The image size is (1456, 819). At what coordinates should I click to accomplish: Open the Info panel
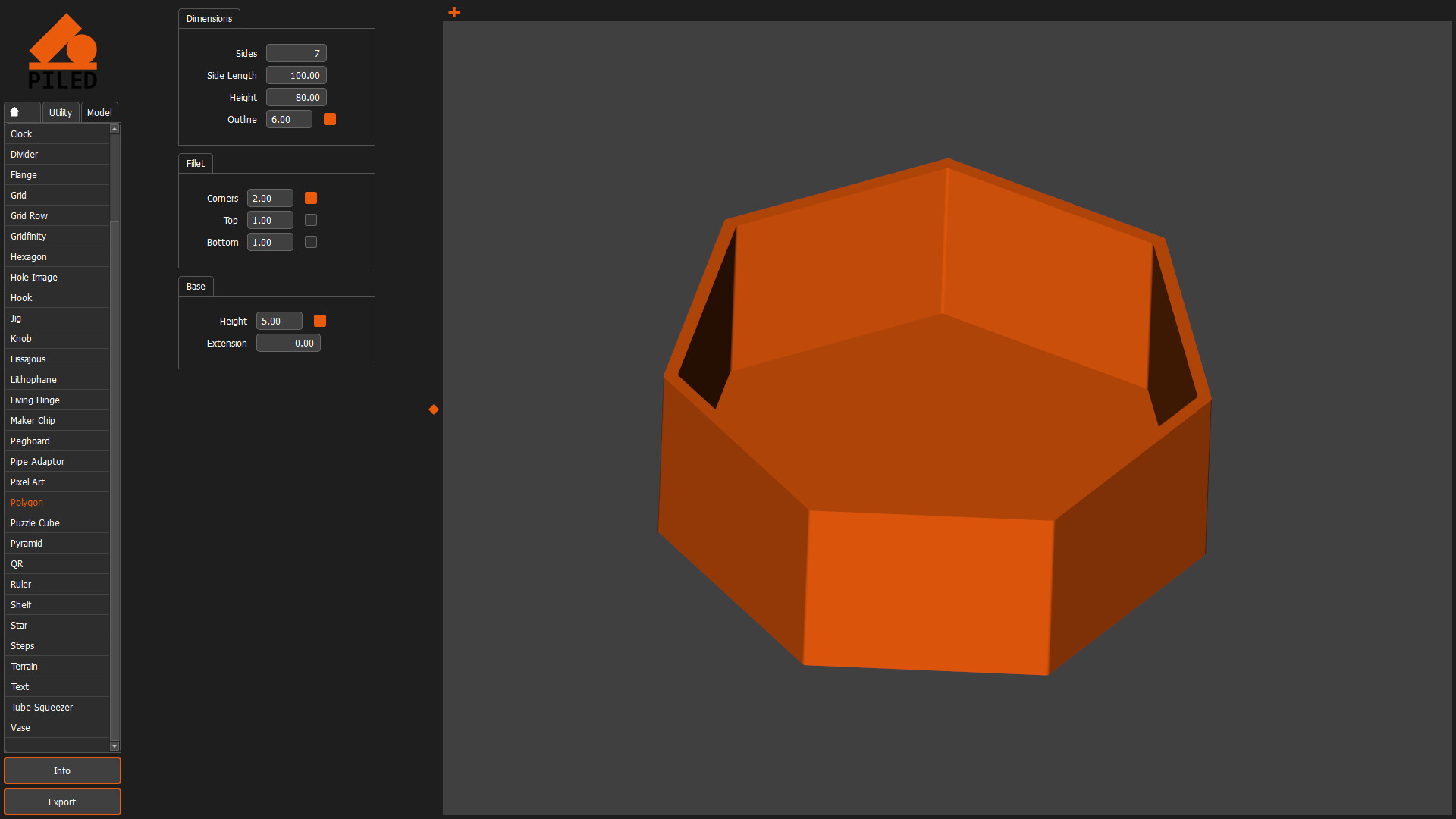pyautogui.click(x=62, y=770)
